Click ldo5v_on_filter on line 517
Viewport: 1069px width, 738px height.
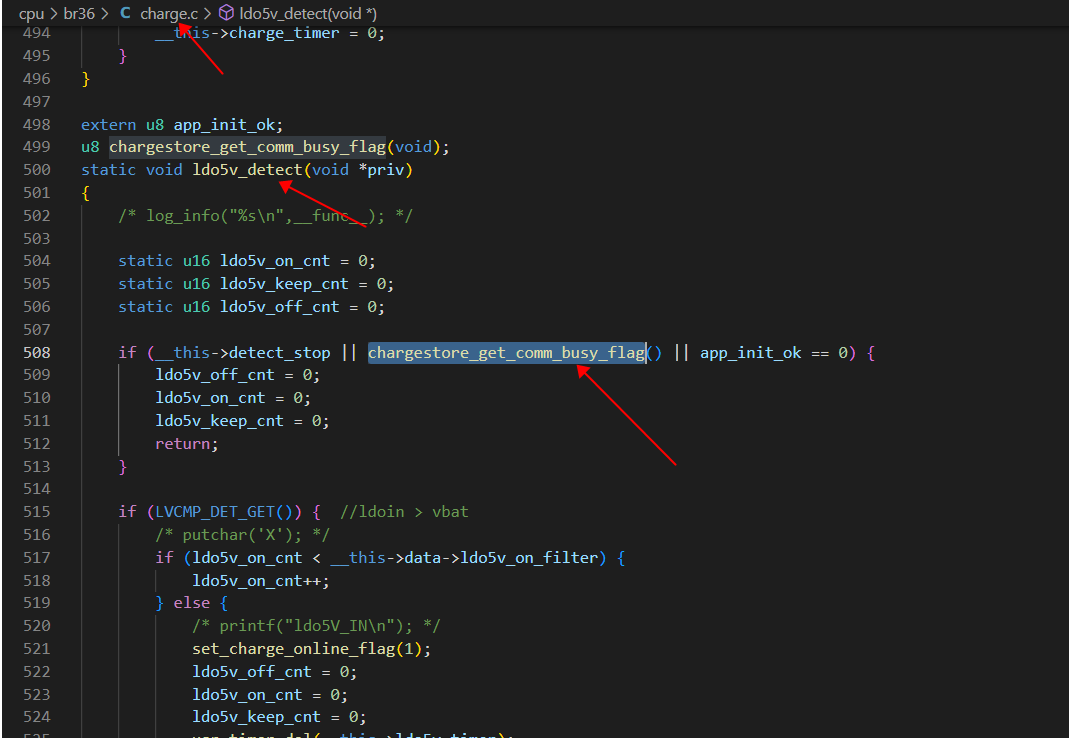(x=529, y=558)
